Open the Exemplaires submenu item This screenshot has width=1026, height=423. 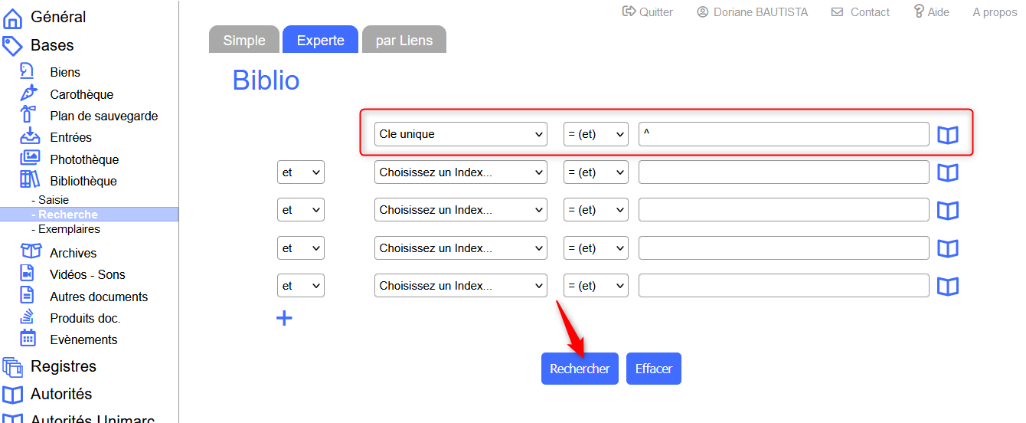[x=69, y=229]
